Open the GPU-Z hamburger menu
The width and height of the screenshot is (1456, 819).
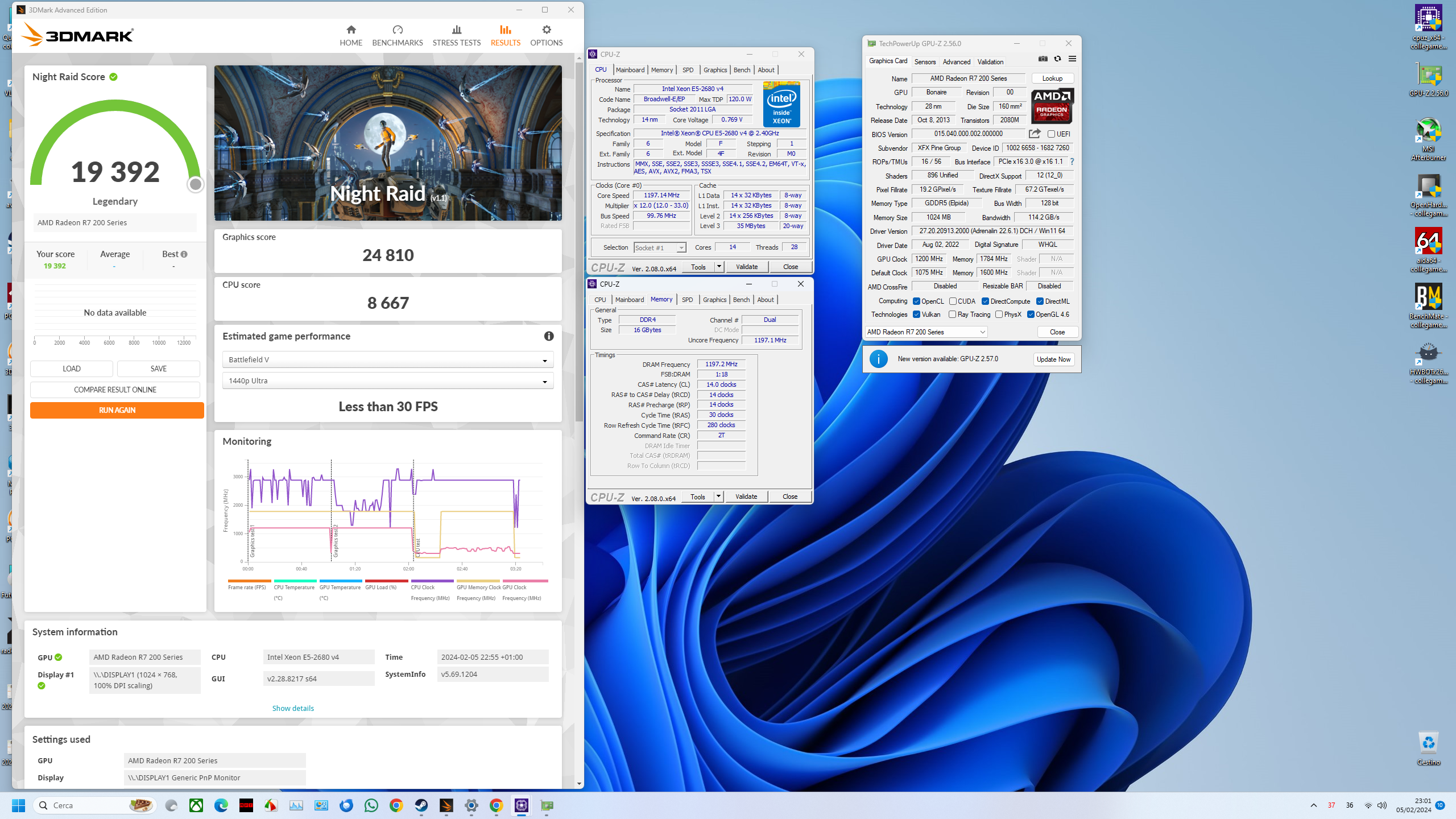tap(1072, 59)
